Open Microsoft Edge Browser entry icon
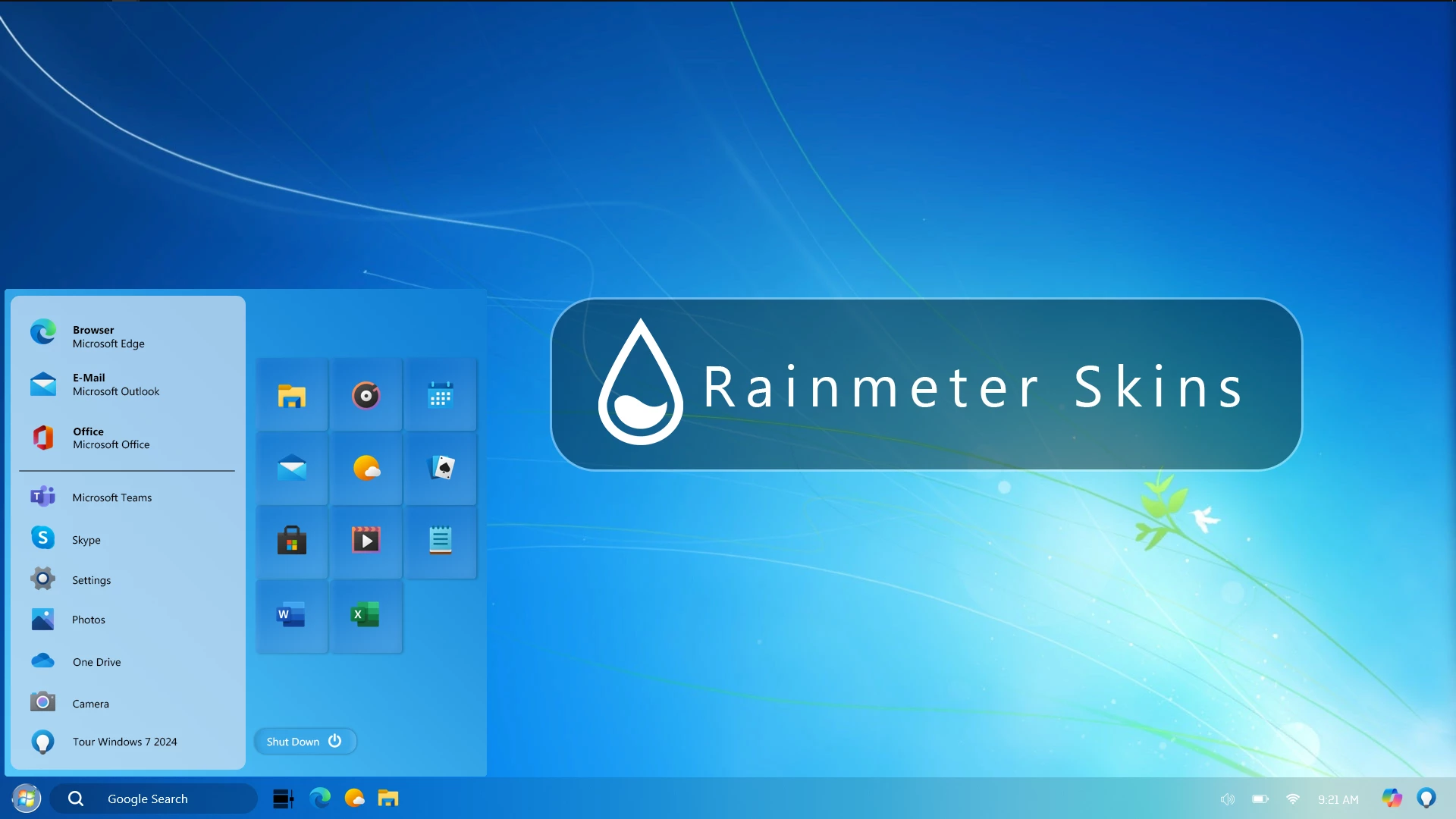Screen dimensions: 1456x819 pos(43,332)
